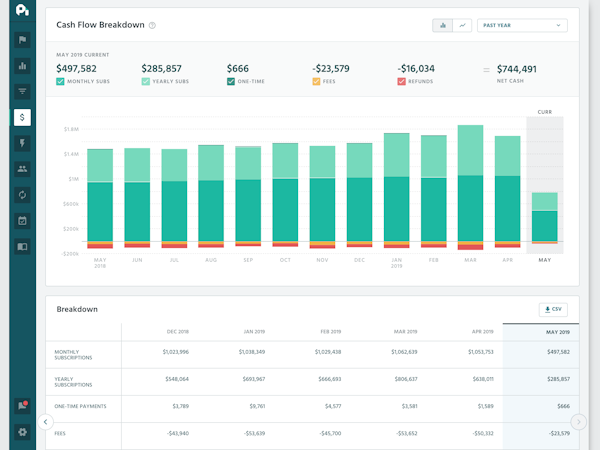Open the flag icon in sidebar
This screenshot has height=450, width=600.
pyautogui.click(x=22, y=40)
